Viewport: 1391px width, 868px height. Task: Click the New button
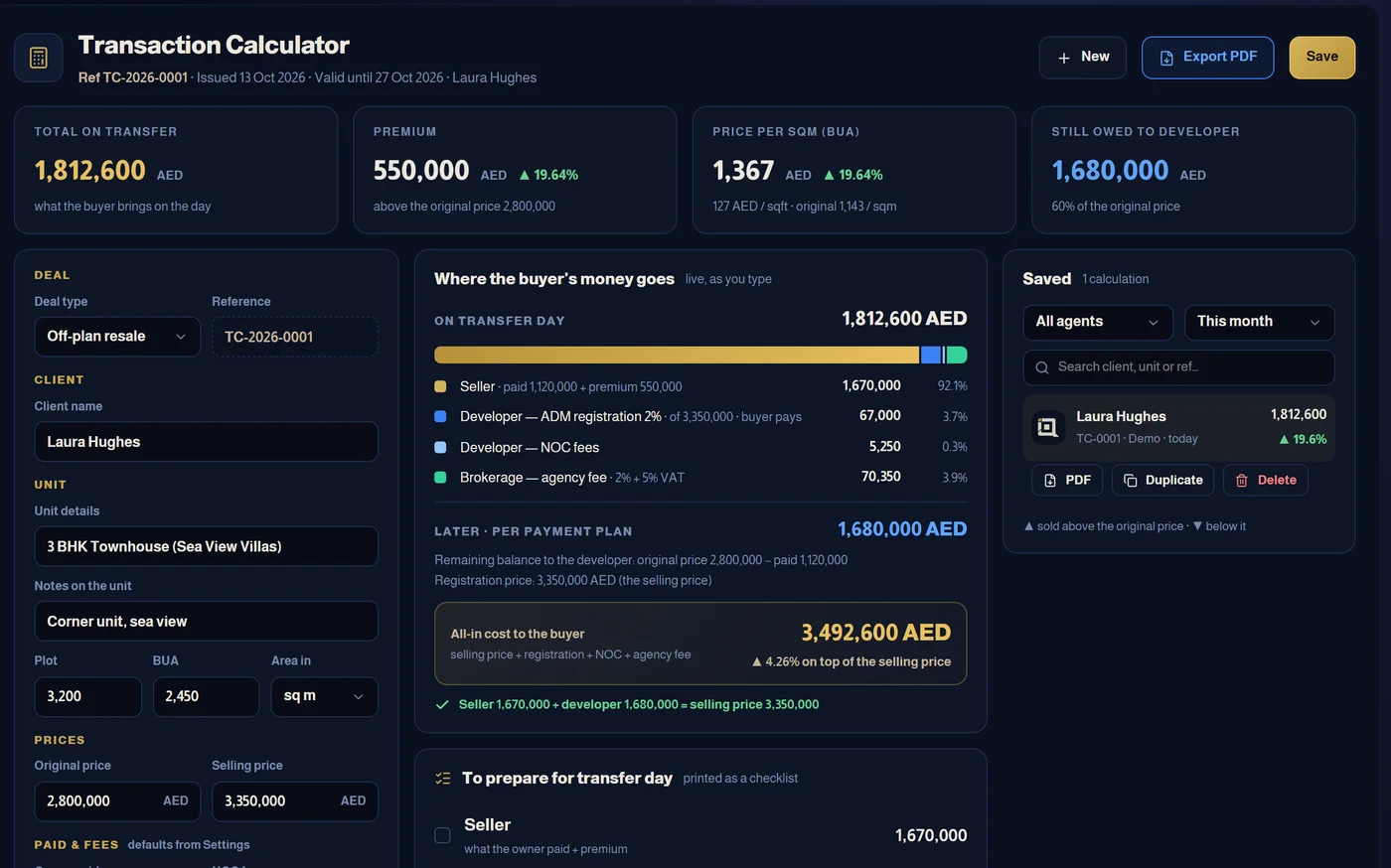(x=1082, y=58)
